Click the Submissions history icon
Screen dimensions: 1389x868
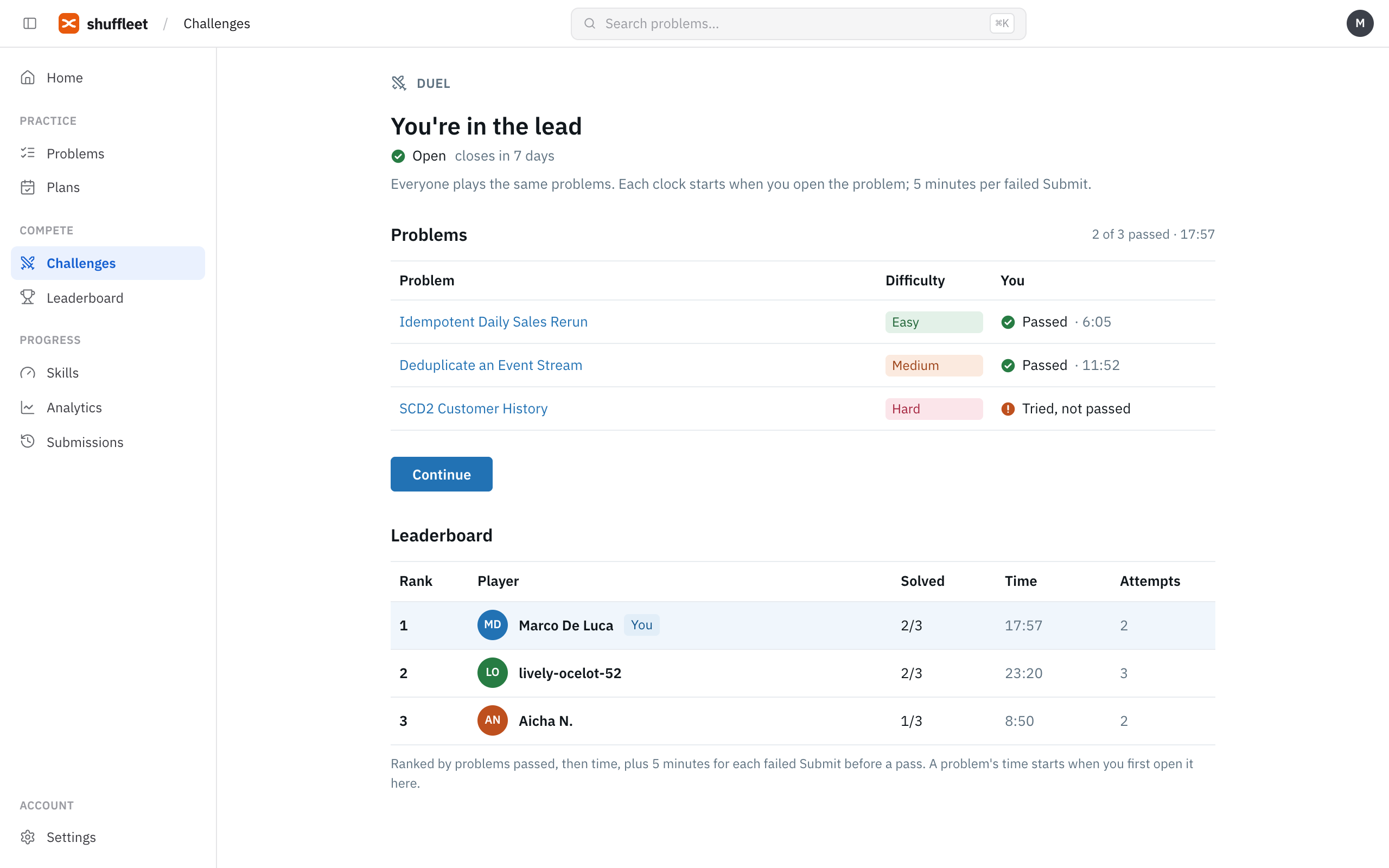[x=28, y=442]
